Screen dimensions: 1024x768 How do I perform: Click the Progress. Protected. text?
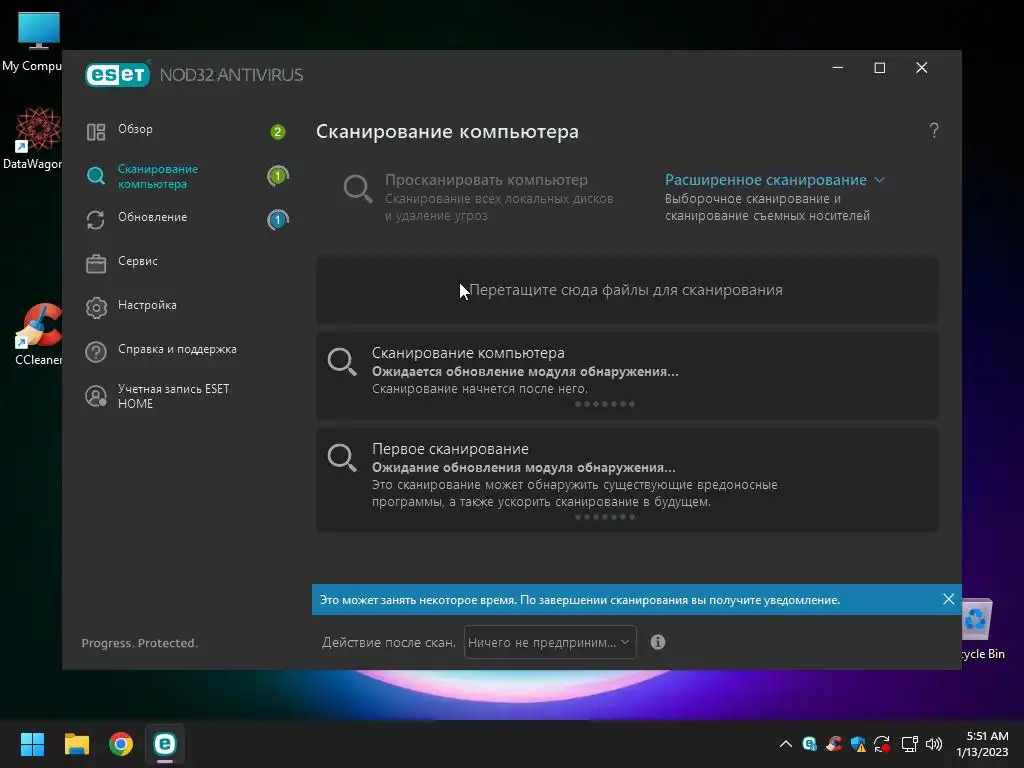point(140,643)
